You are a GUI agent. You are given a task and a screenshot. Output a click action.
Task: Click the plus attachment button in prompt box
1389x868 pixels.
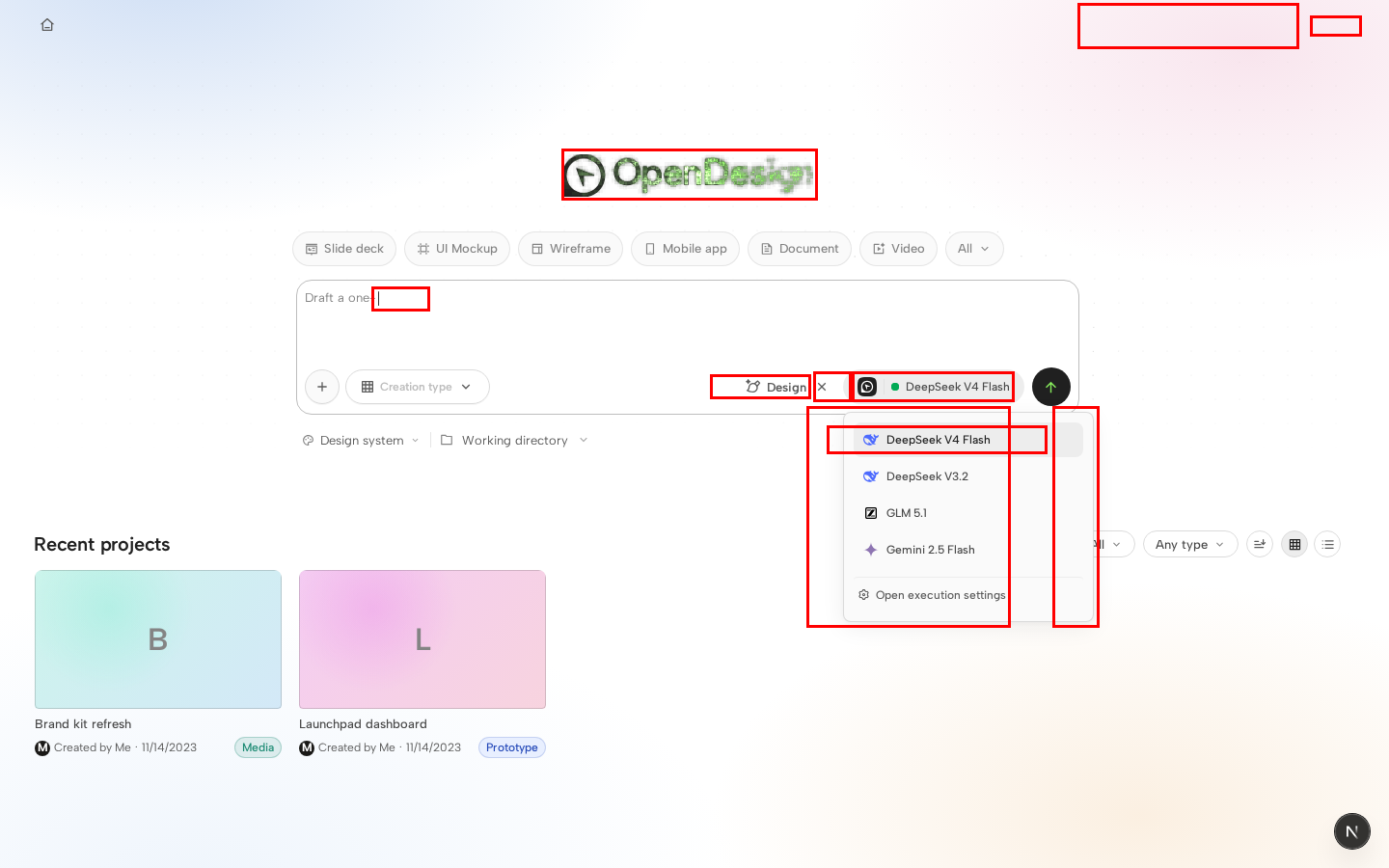click(322, 387)
